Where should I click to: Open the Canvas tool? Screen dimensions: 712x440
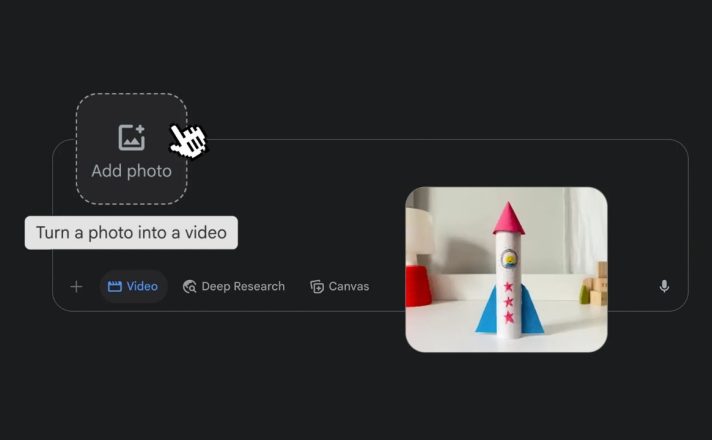[x=340, y=287]
